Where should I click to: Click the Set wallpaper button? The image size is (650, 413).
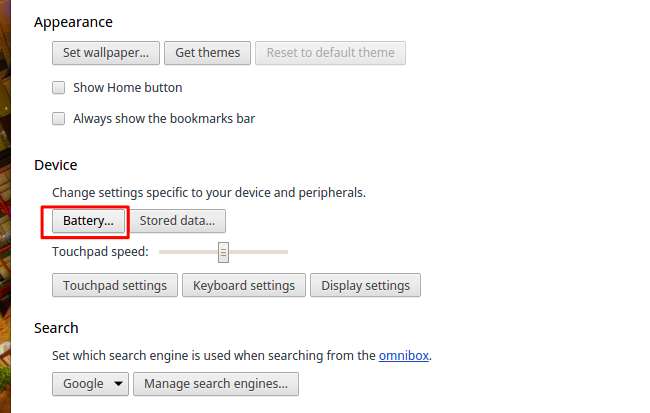[105, 52]
